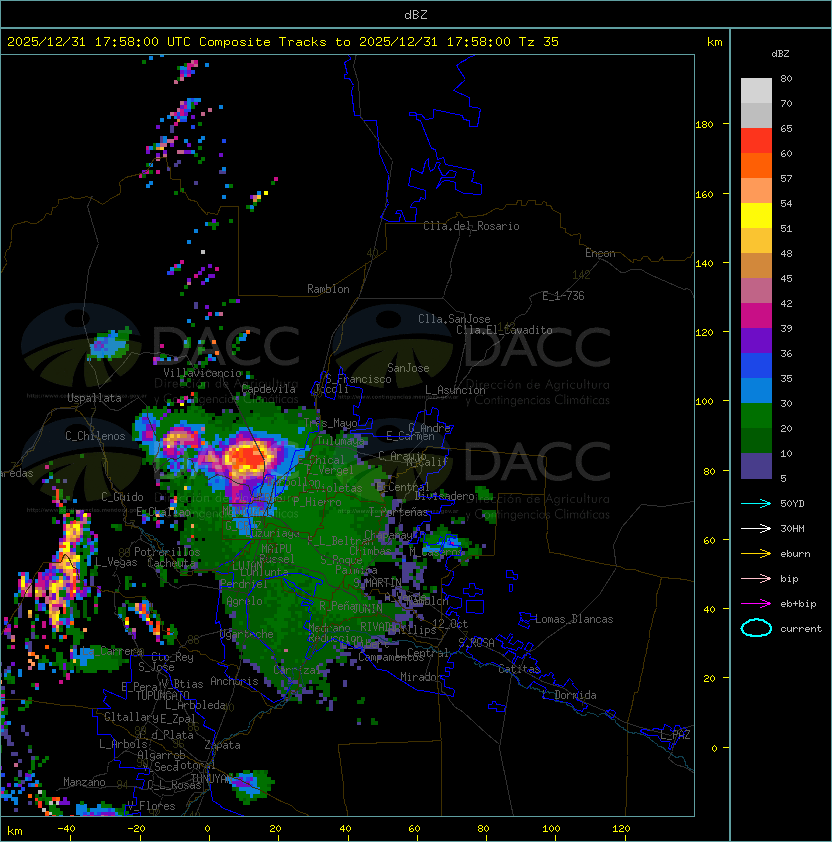The width and height of the screenshot is (832, 842).
Task: Click the 'Tz 35' value in header
Action: click(539, 42)
